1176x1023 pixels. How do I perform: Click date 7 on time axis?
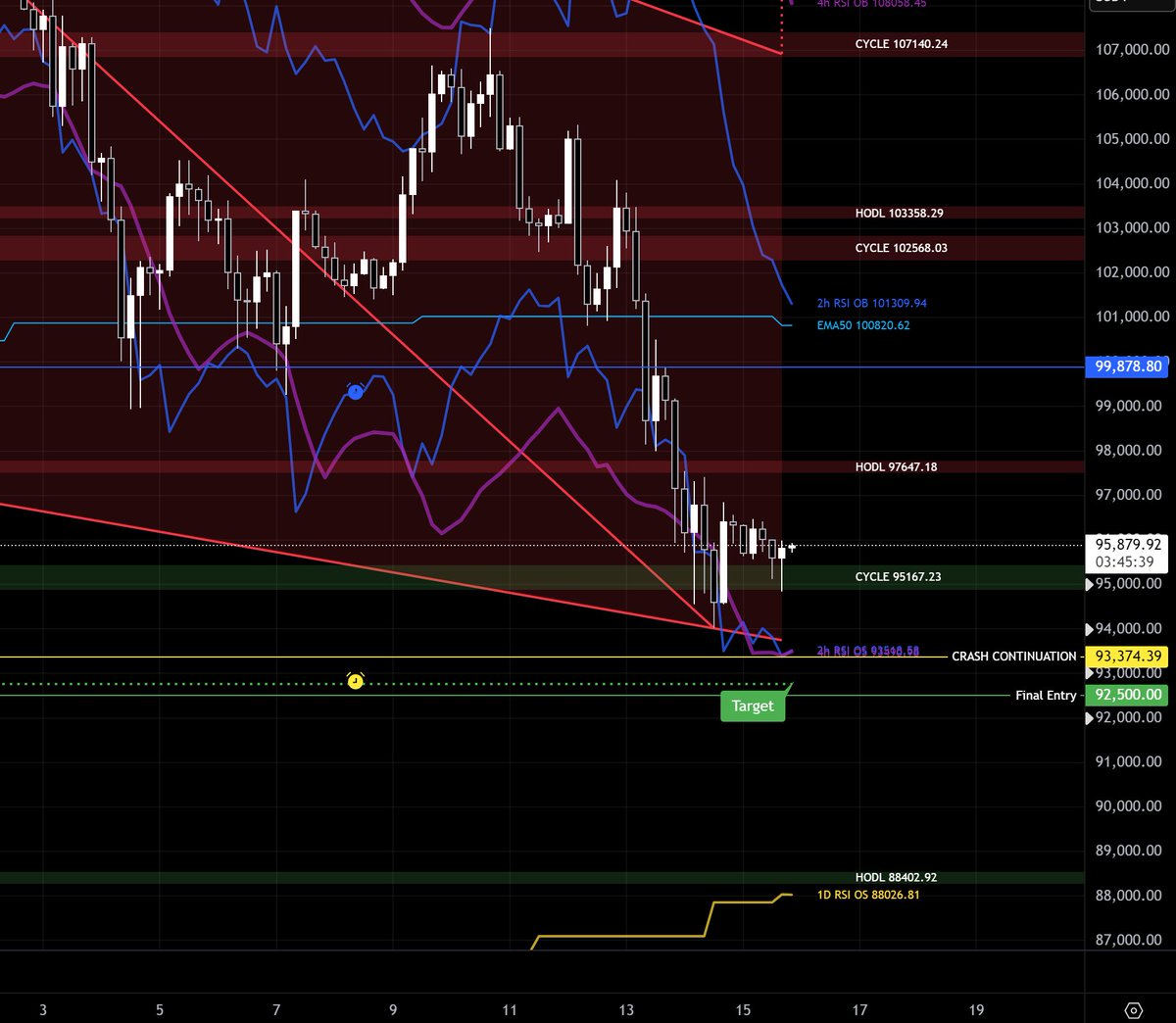tap(276, 1009)
